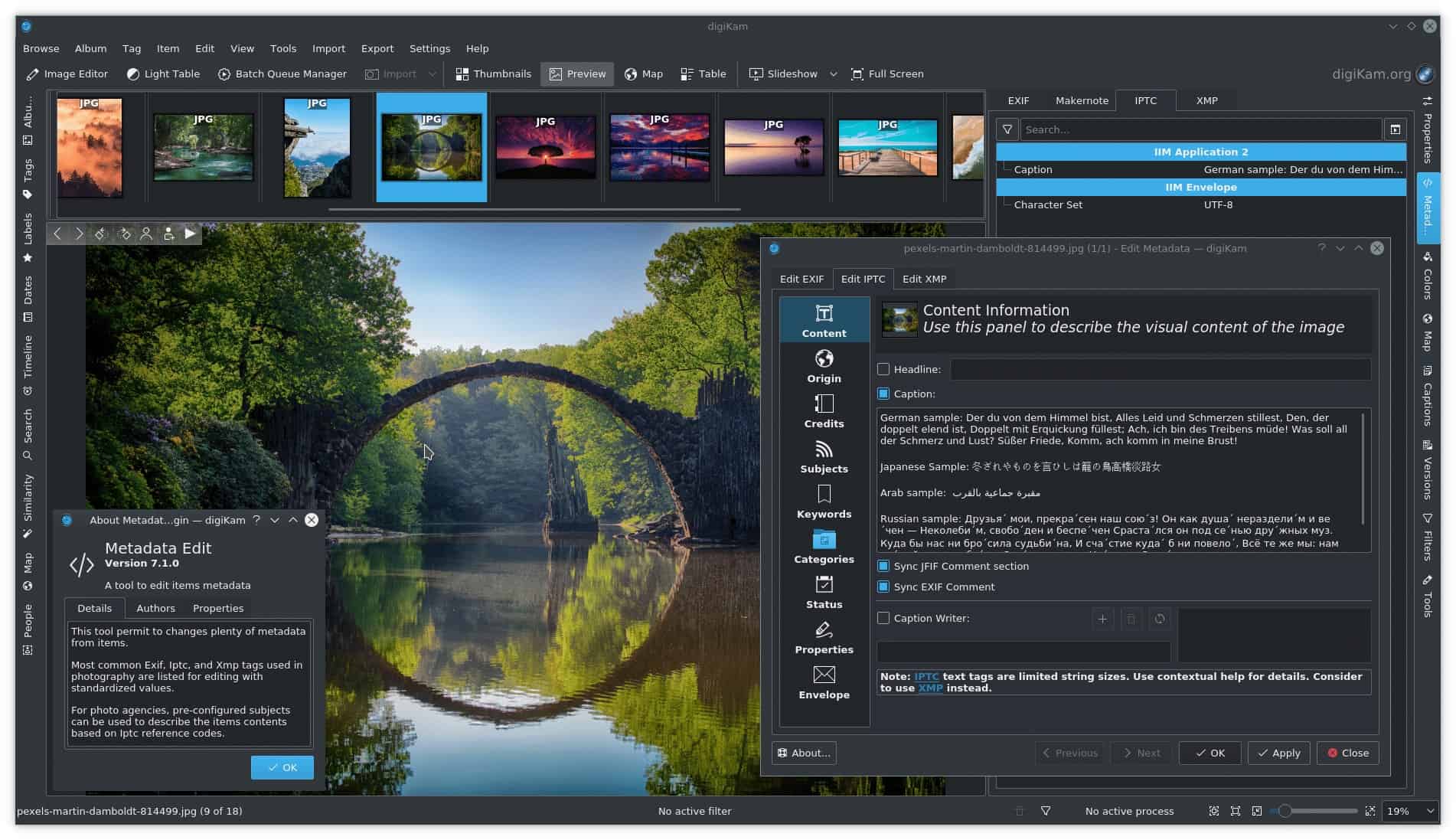
Task: Open the Authors tab in About dialog
Action: (155, 608)
